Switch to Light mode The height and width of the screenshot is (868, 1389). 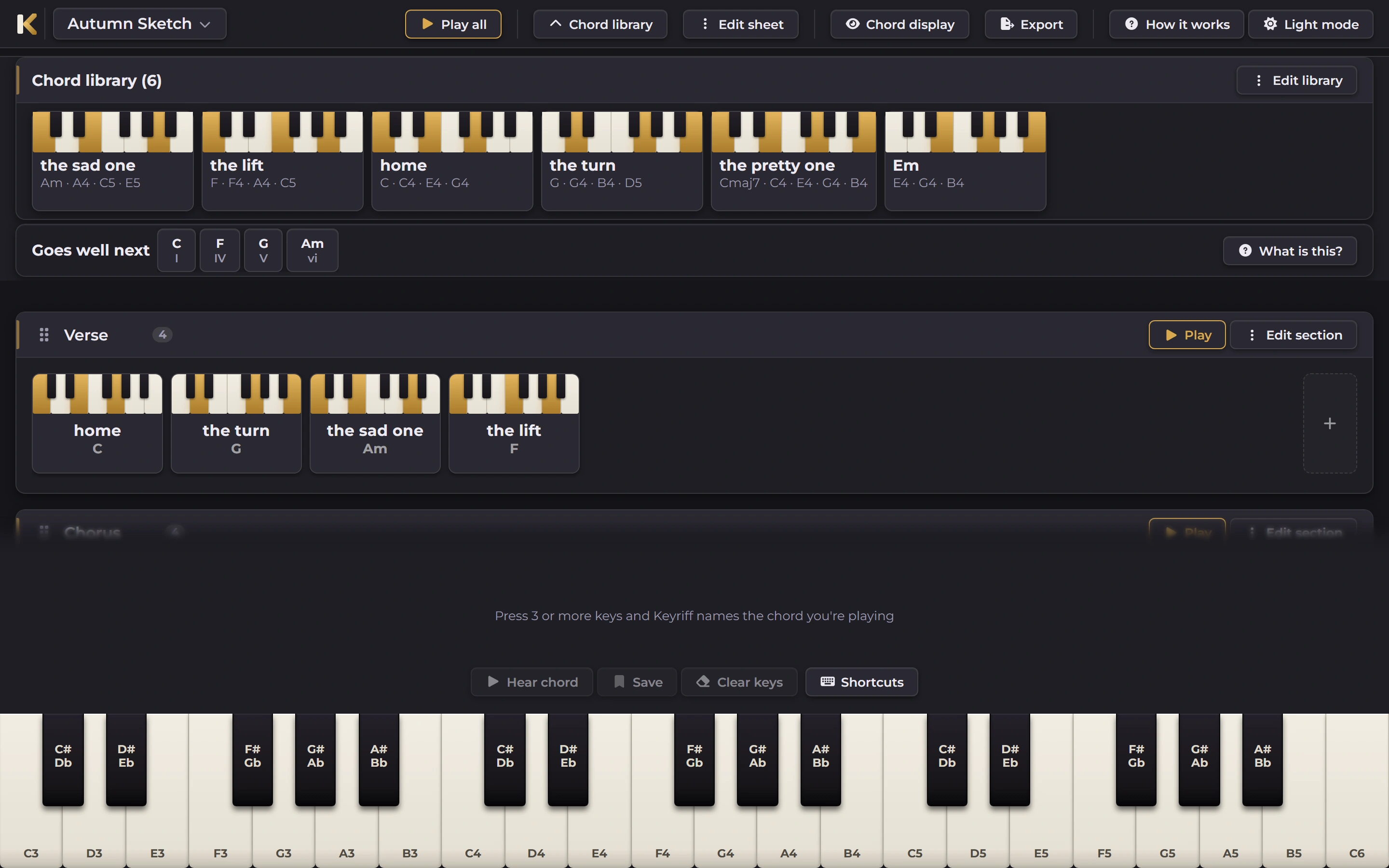pyautogui.click(x=1310, y=24)
